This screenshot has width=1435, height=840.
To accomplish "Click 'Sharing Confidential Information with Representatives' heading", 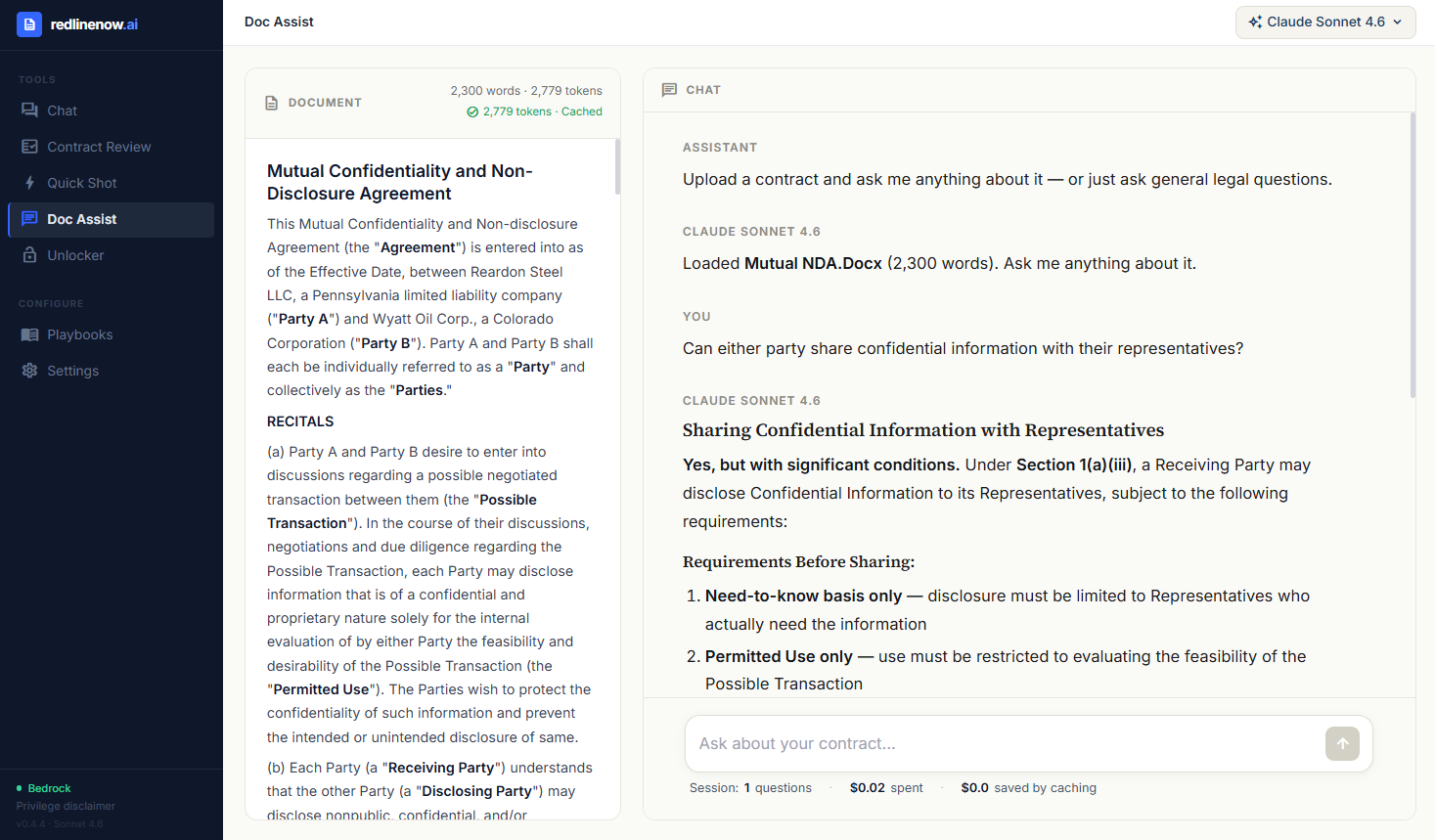I will click(923, 430).
